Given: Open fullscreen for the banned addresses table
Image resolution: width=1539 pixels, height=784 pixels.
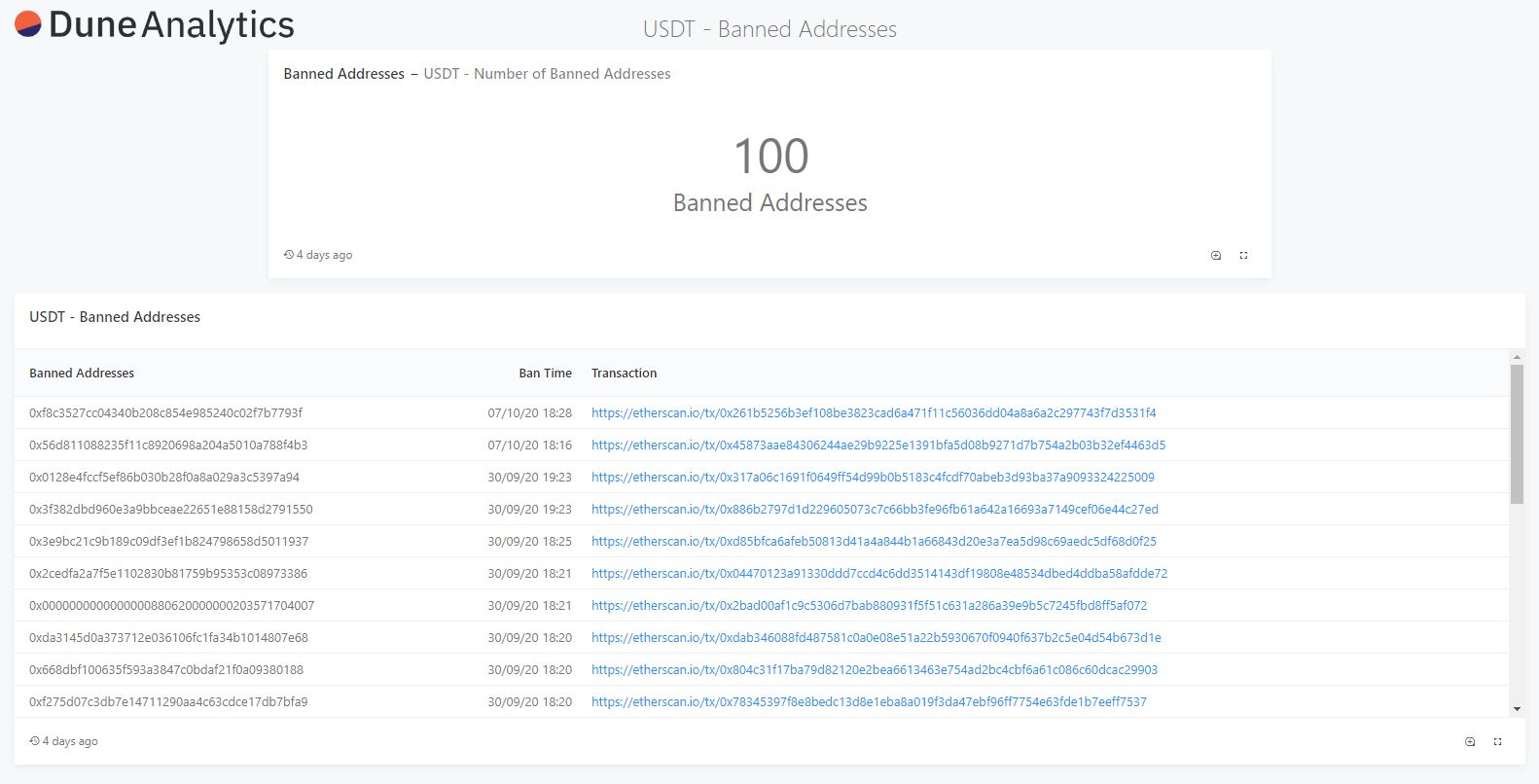Looking at the screenshot, I should click(1497, 741).
